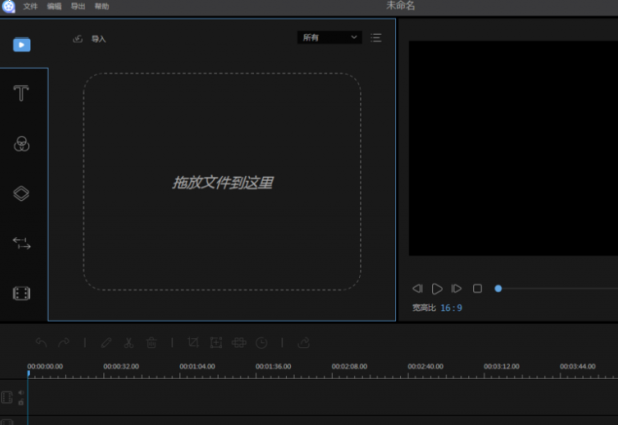
Task: Change the 16:9 aspect ratio value
Action: tap(451, 308)
